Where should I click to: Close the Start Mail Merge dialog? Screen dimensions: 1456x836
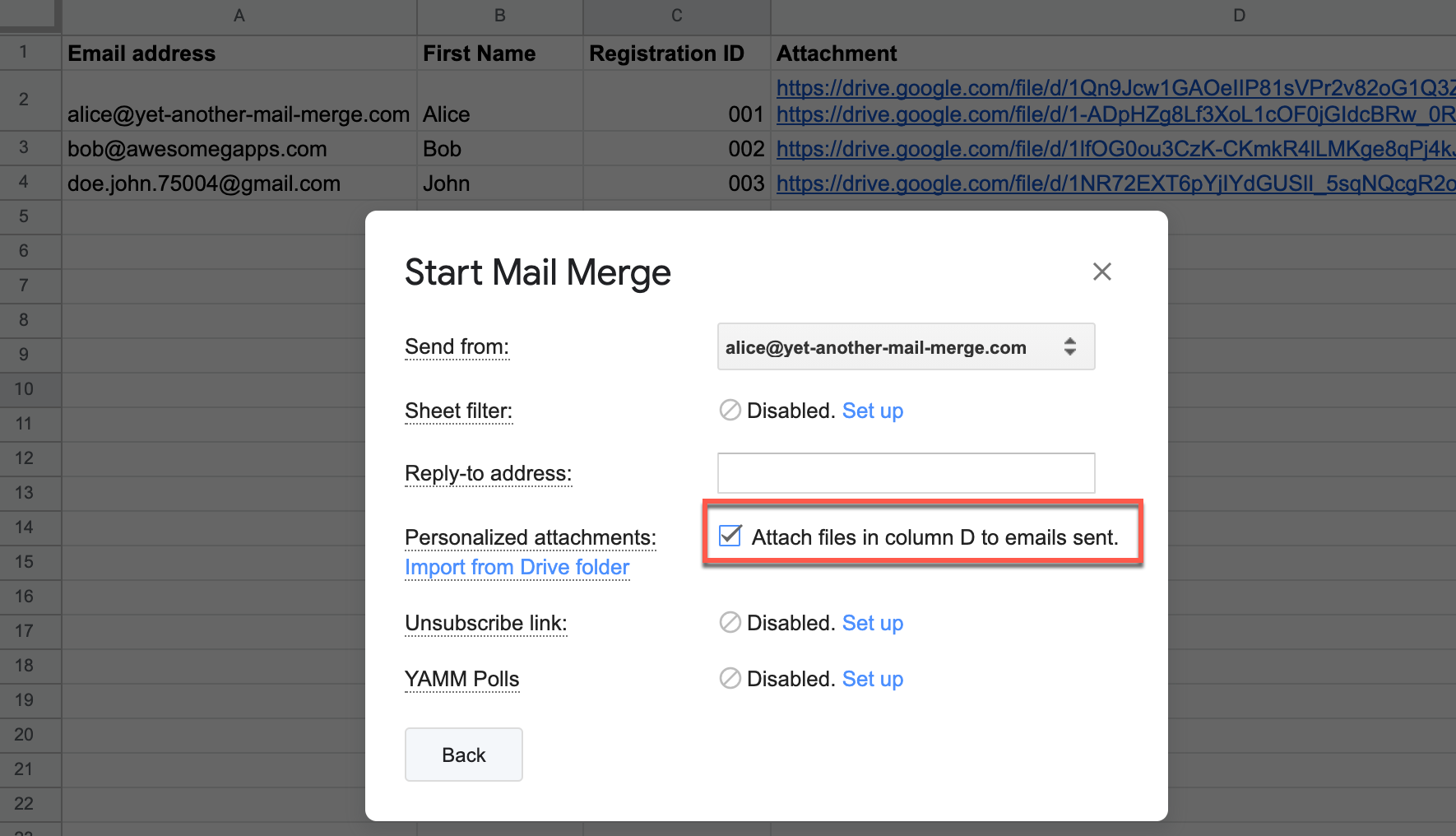click(1101, 272)
